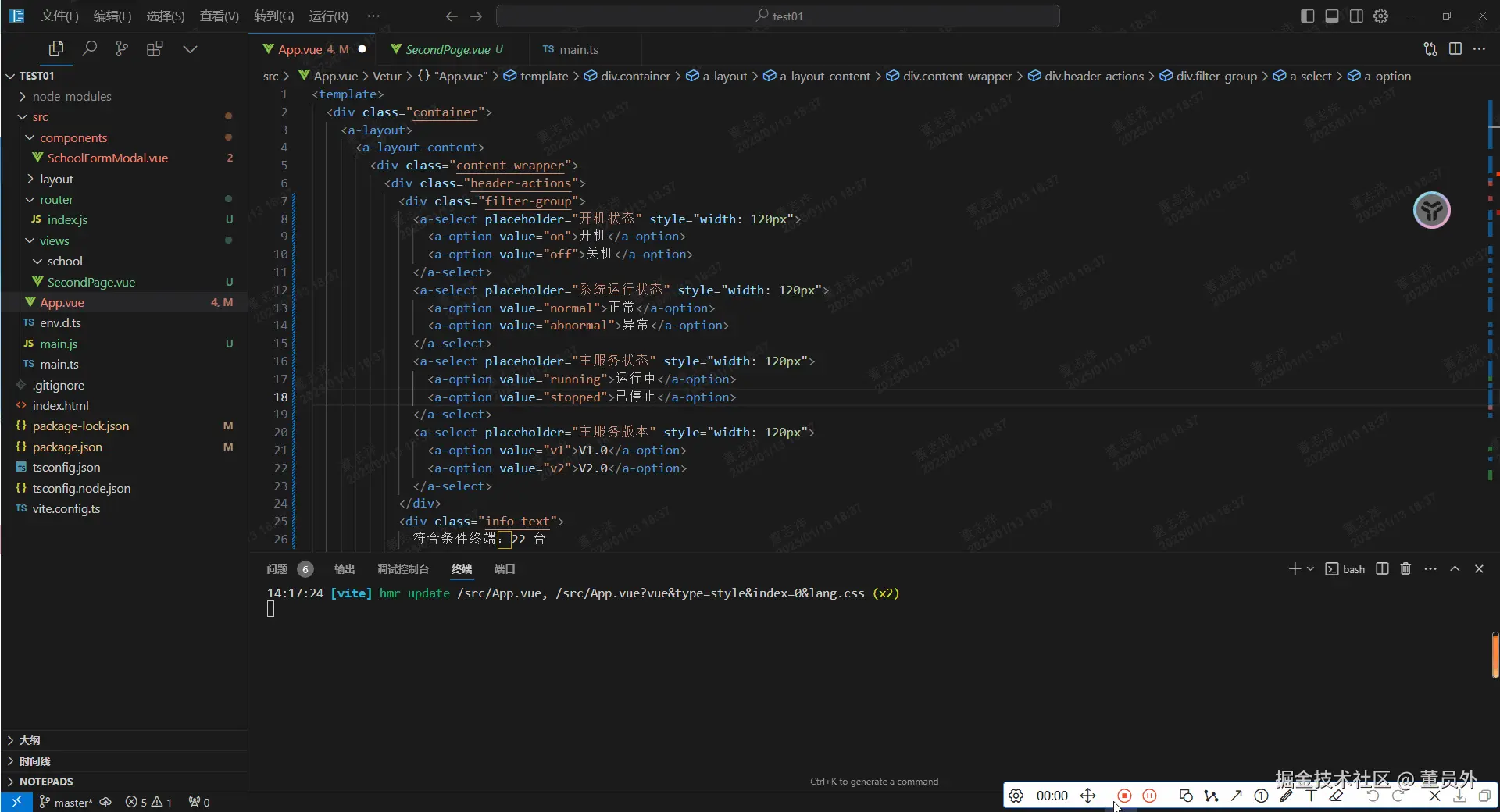Open the 选择(S) menu
The image size is (1500, 812).
[166, 16]
